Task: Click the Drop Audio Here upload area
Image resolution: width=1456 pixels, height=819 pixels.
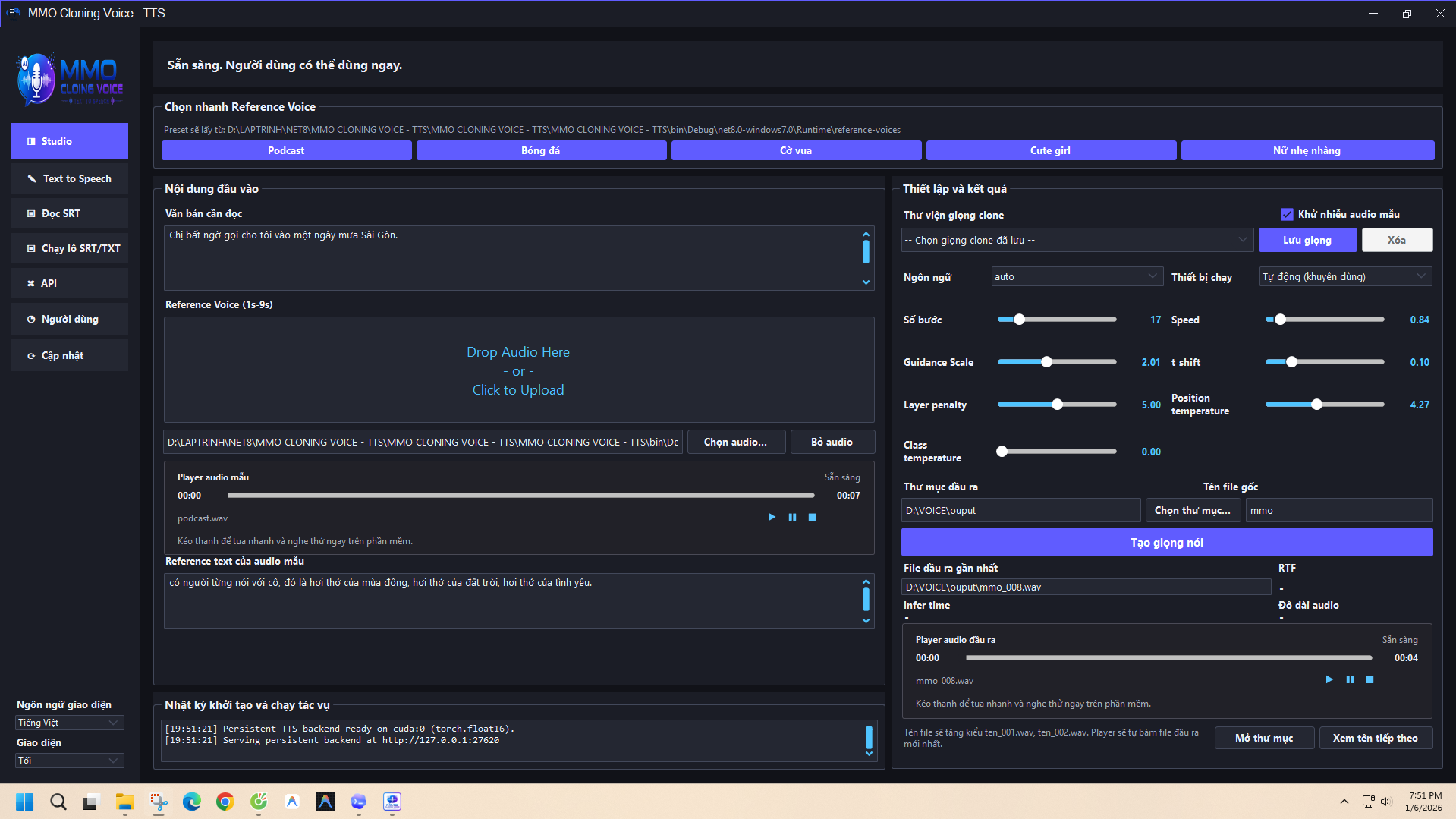Action: [519, 370]
